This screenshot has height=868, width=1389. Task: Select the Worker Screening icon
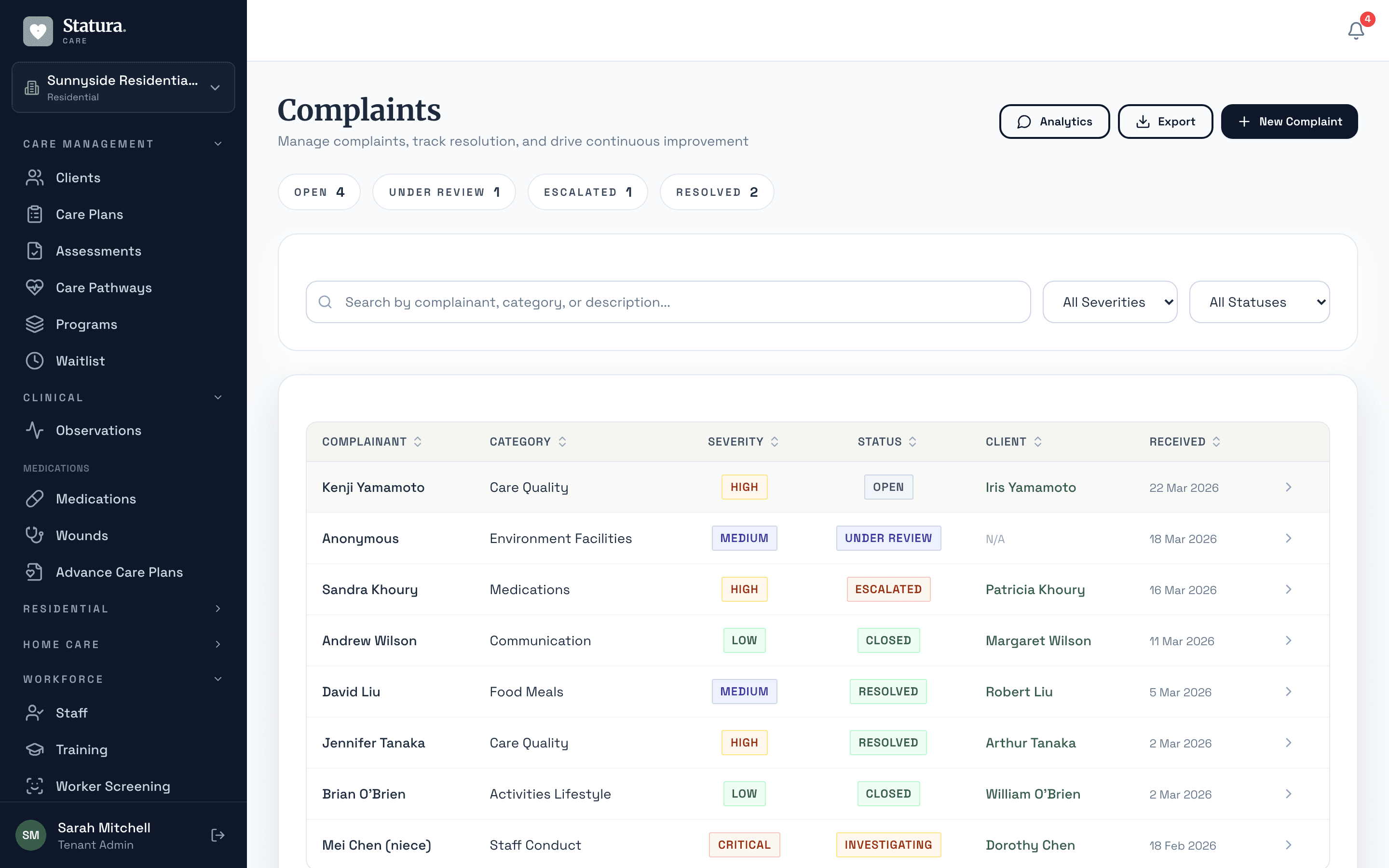[x=34, y=786]
